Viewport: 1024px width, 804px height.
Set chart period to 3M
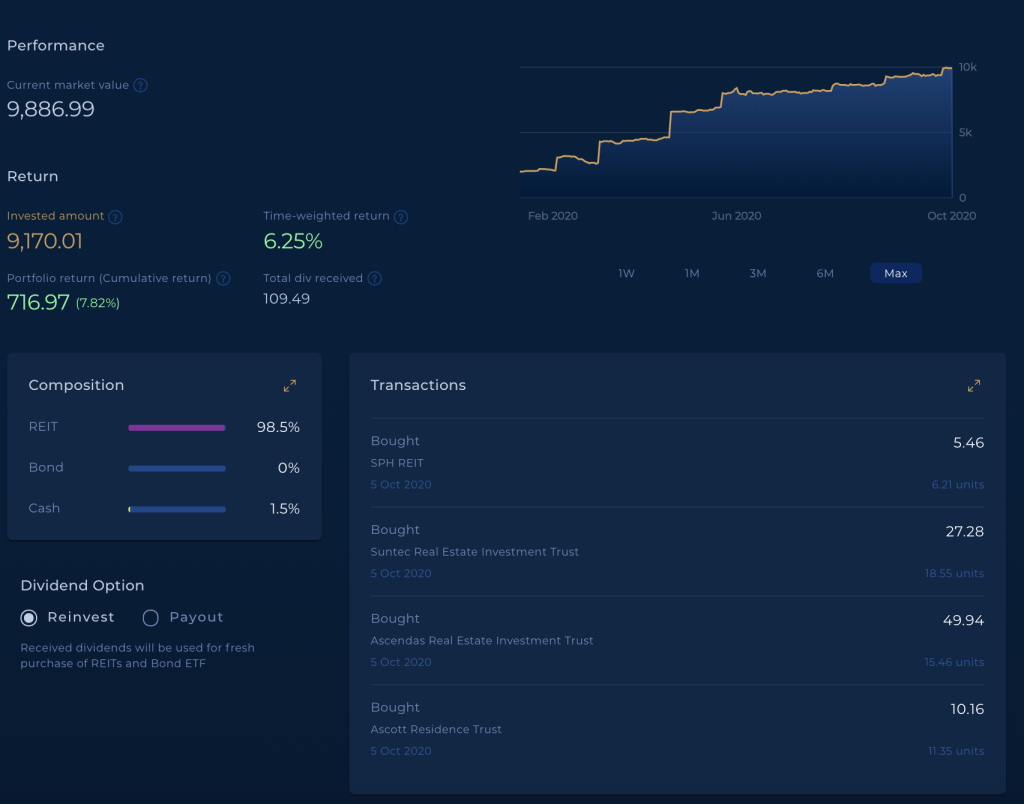[758, 273]
